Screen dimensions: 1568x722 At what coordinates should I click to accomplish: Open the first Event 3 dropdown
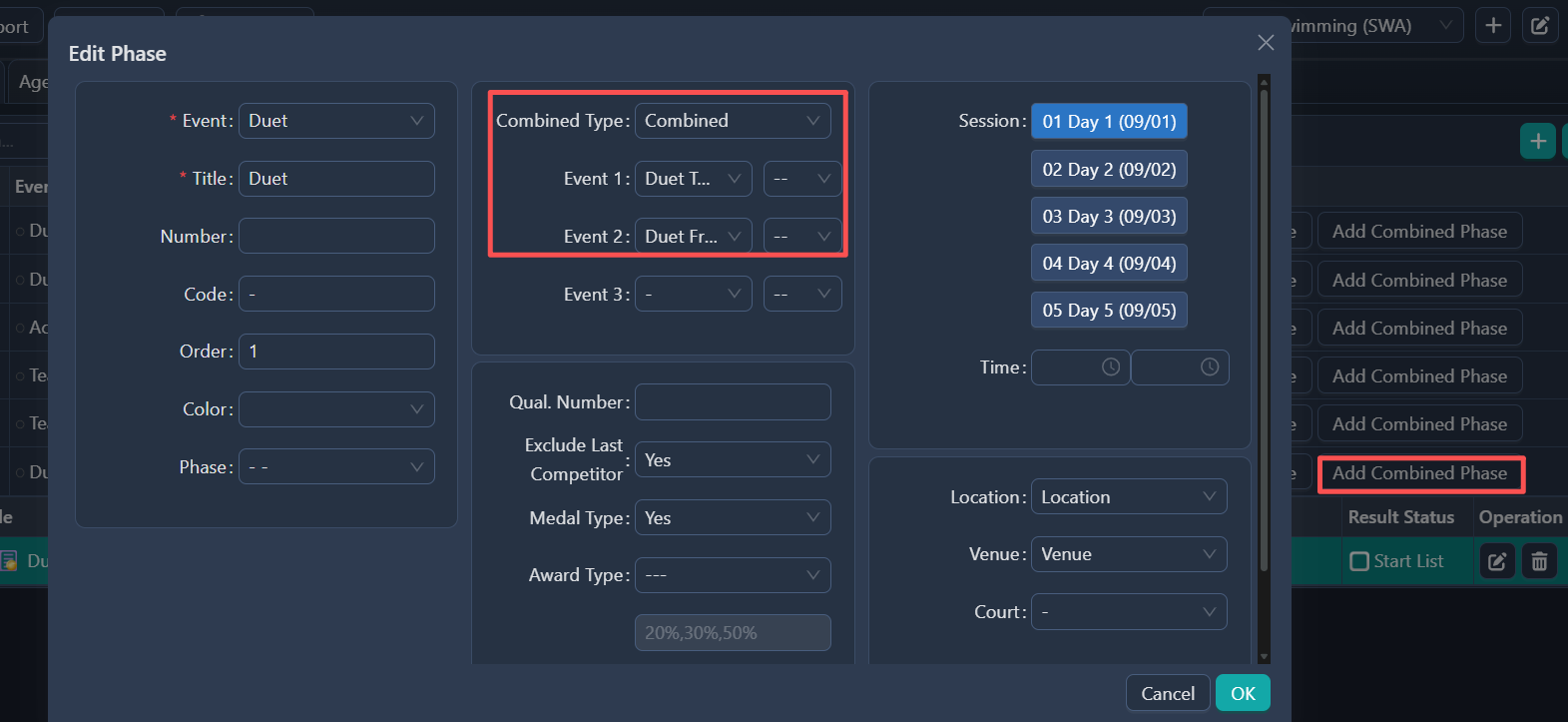pos(694,294)
